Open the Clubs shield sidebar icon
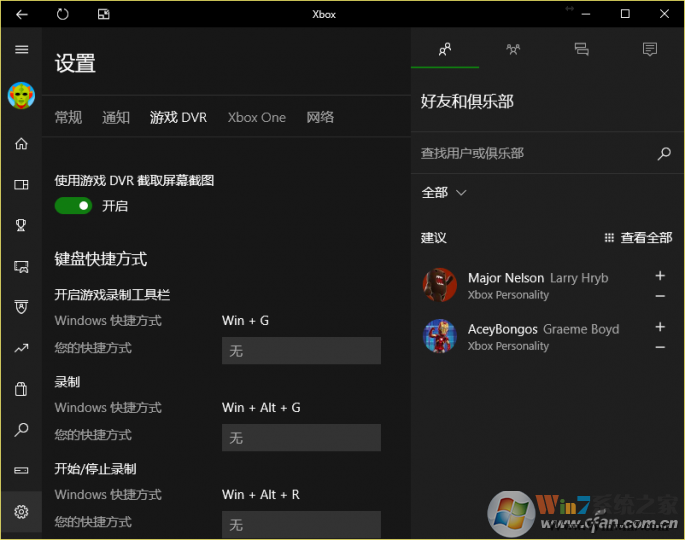The image size is (685, 540). click(21, 307)
